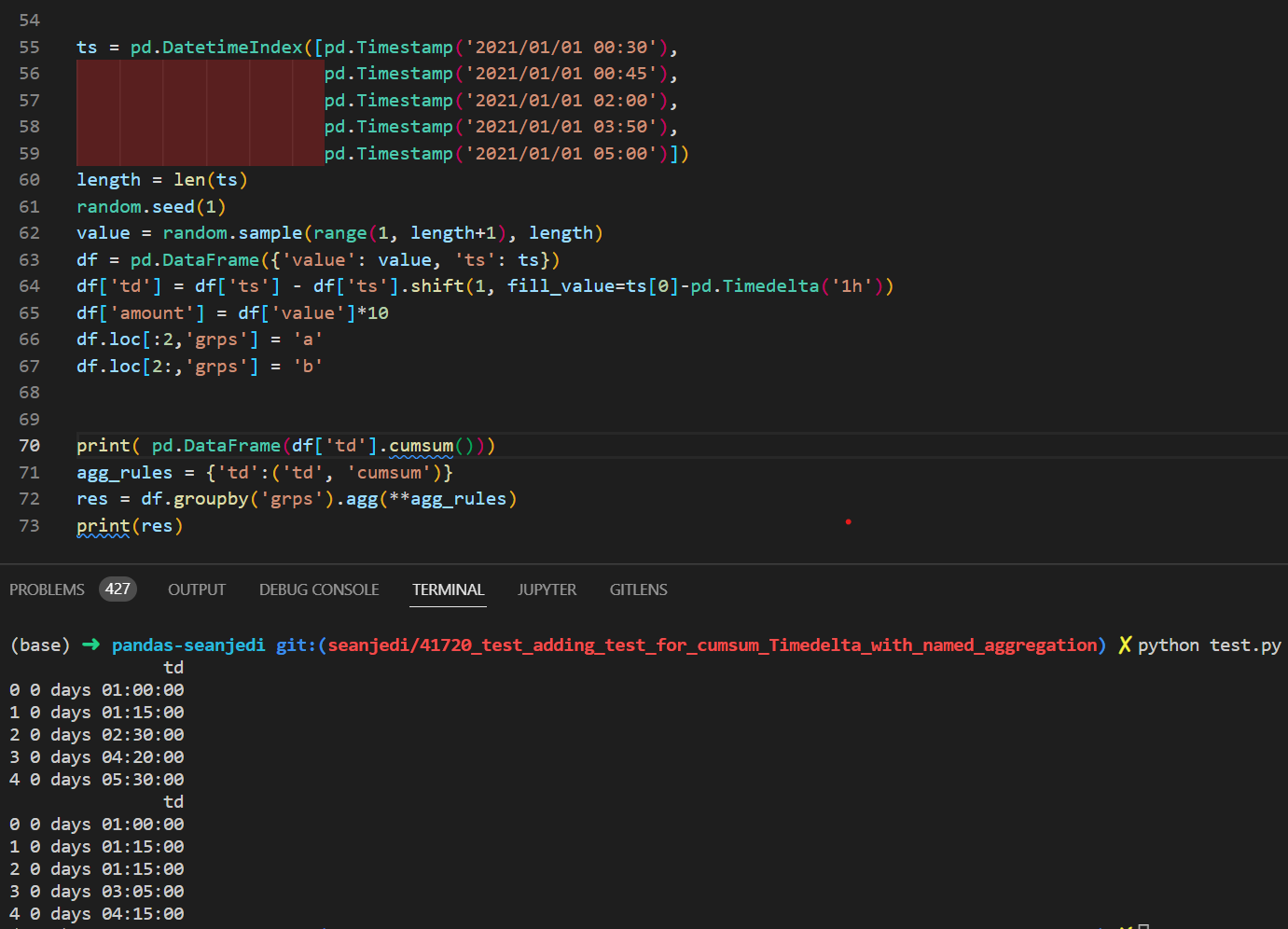The width and height of the screenshot is (1288, 929).
Task: Switch to the OUTPUT tab
Action: [x=197, y=589]
